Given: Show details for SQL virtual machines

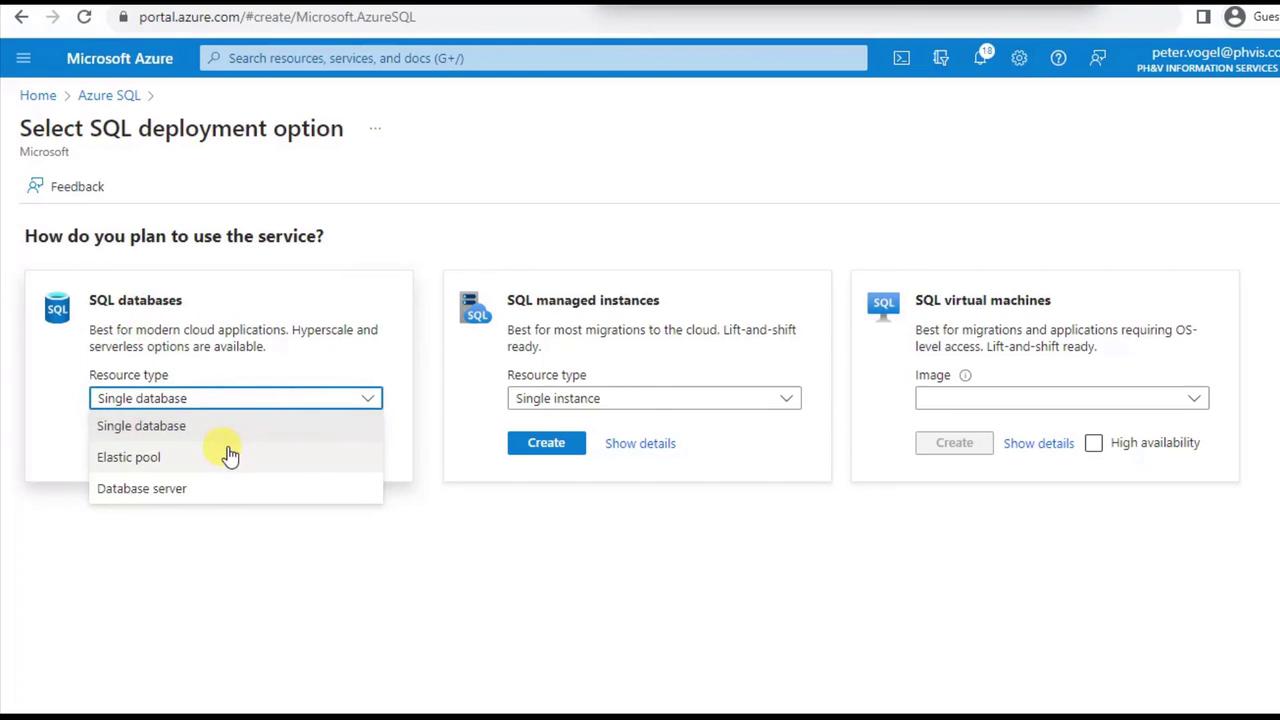Looking at the screenshot, I should point(1038,443).
